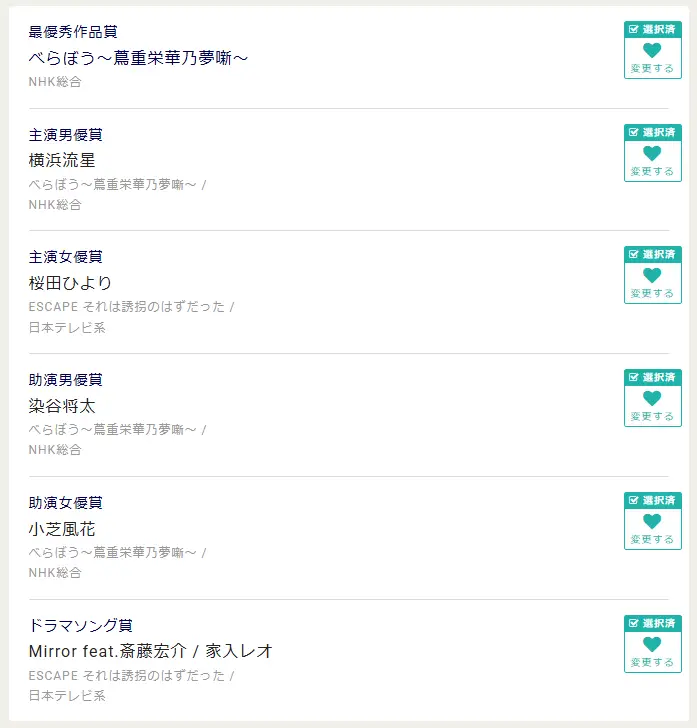Screen dimensions: 697x728
Task: Uncheck the 選択済 badge for ドラマソング賞
Action: coord(634,623)
